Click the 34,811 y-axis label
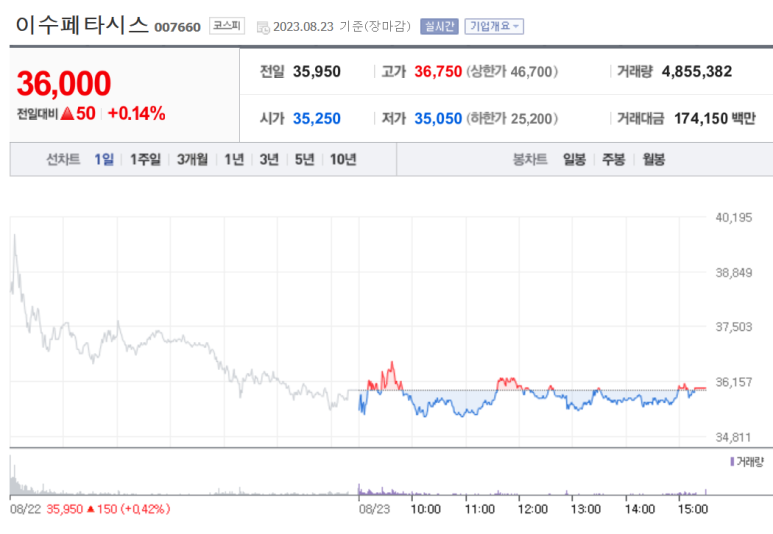The height and width of the screenshot is (534, 773). pyautogui.click(x=734, y=437)
